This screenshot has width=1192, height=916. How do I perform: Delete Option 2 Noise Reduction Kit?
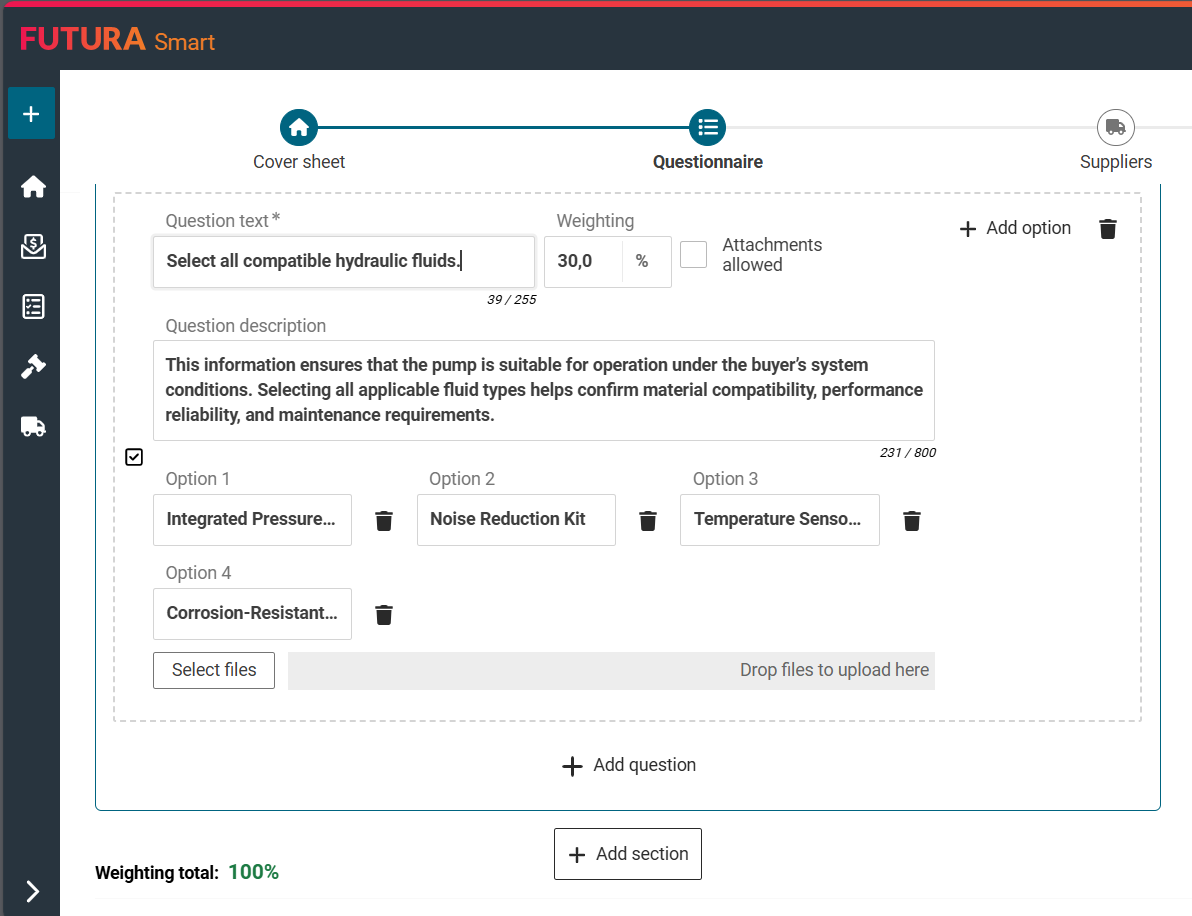(x=648, y=521)
